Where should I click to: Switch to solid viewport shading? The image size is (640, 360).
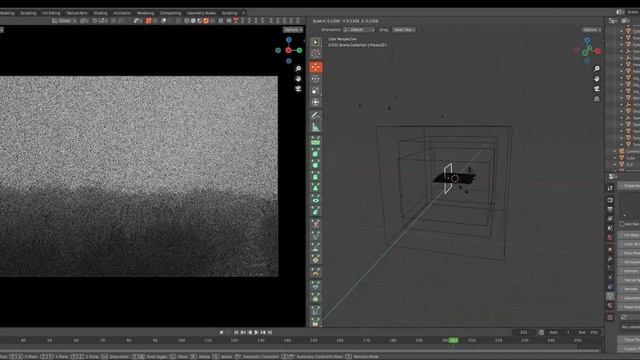pos(193,20)
